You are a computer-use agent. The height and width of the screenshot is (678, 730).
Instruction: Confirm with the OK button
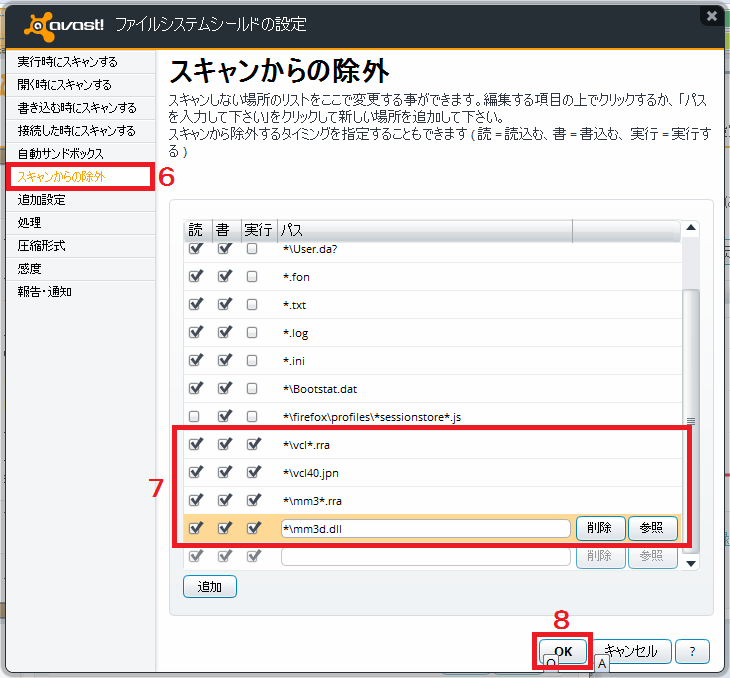point(563,651)
